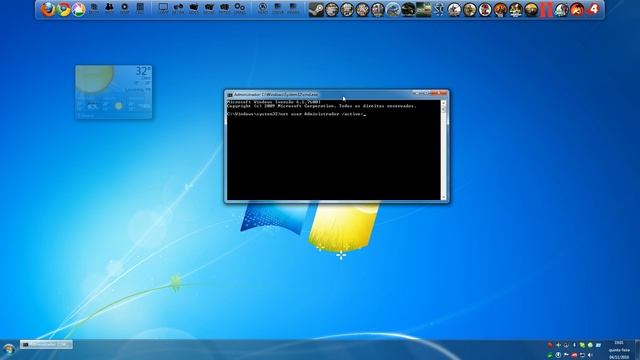Open Google Chrome from the dock
Viewport: 640px width, 360px height.
point(64,9)
